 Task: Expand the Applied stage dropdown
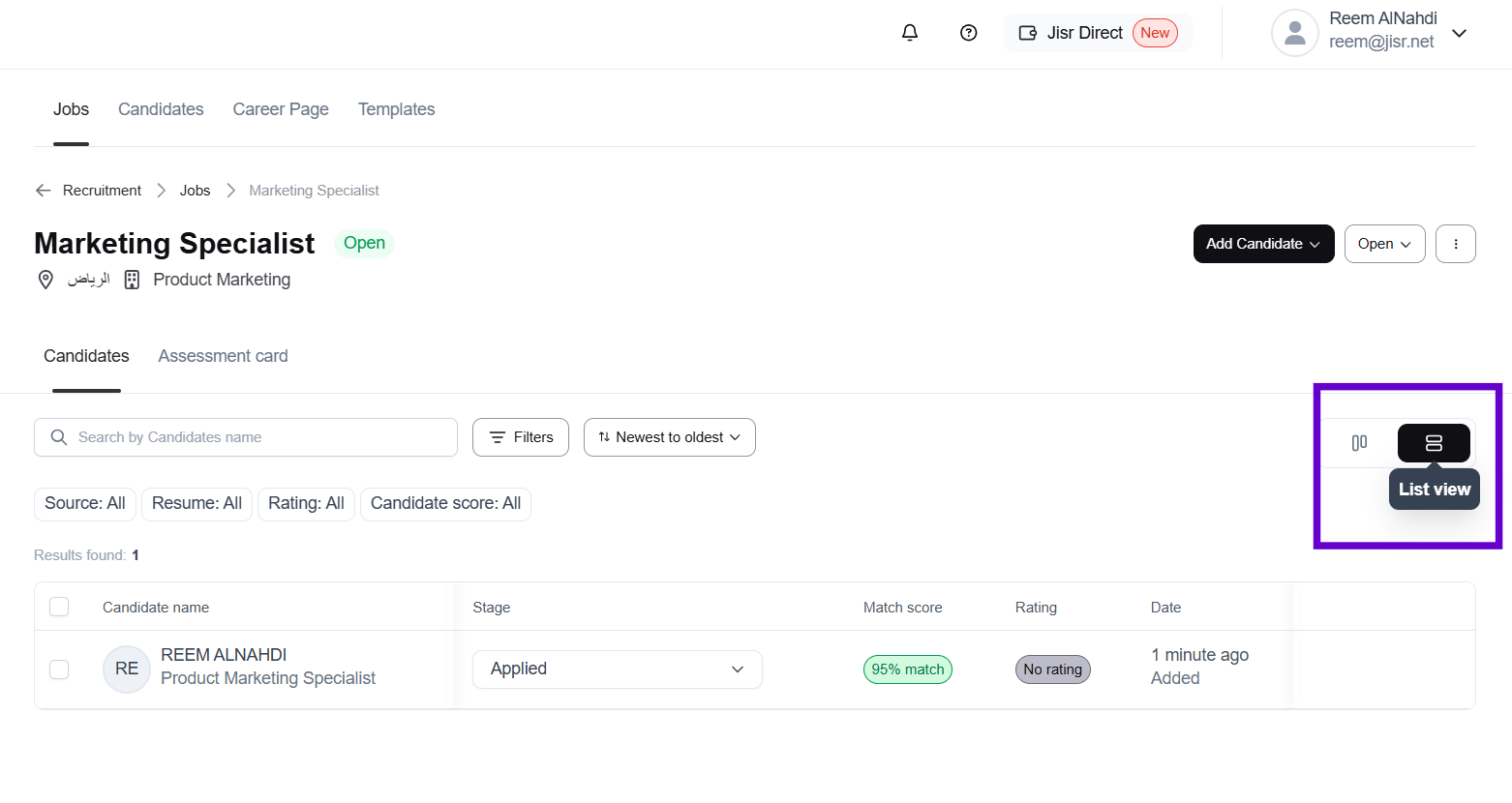(x=617, y=669)
